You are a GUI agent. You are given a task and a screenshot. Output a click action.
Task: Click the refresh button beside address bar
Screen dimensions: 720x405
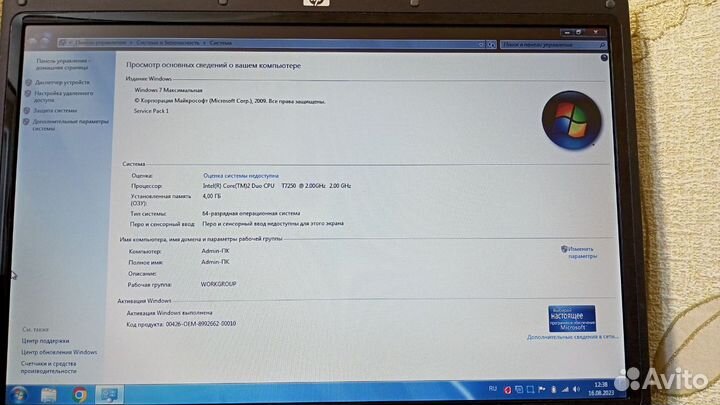click(491, 45)
